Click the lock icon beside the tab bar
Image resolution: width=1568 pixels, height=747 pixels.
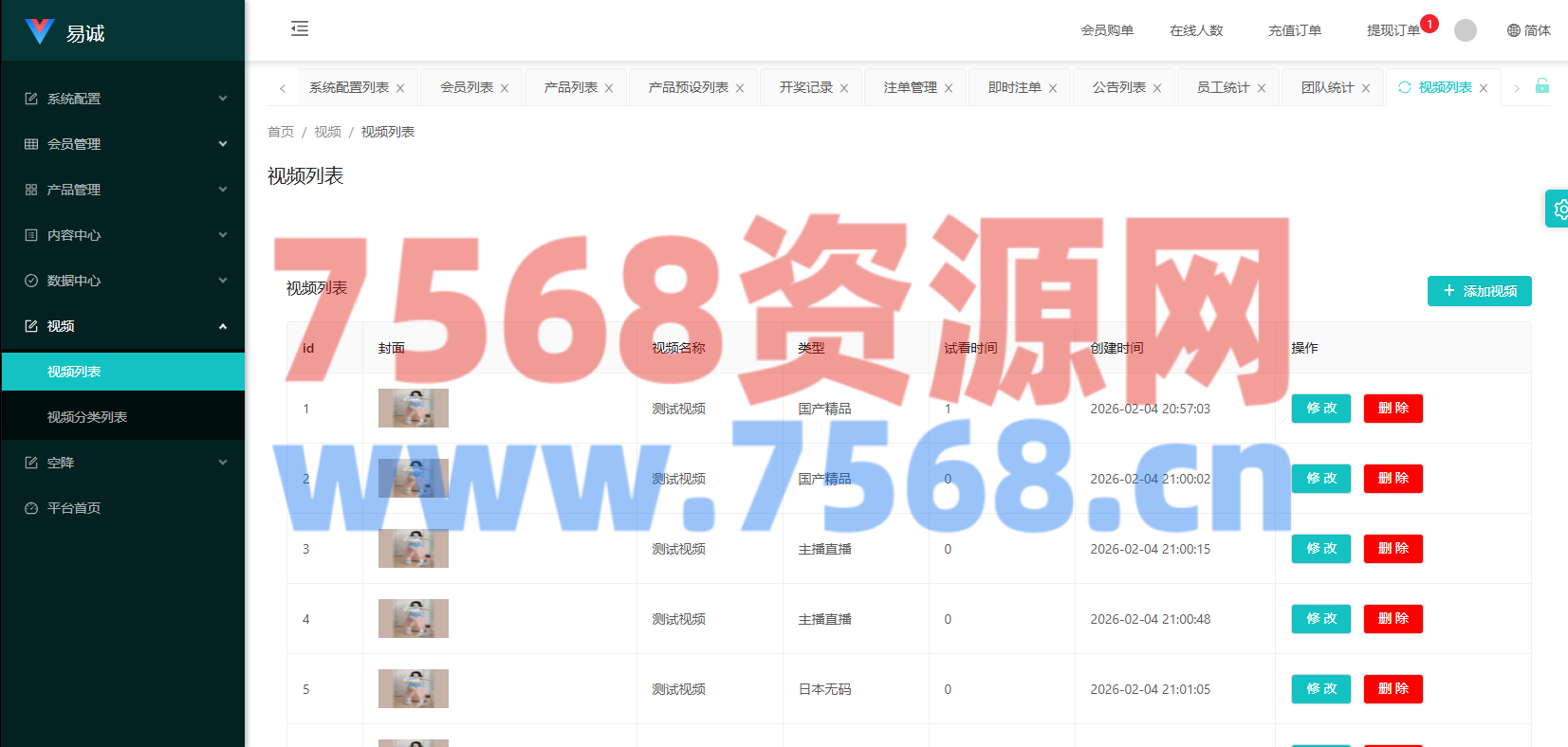coord(1542,86)
